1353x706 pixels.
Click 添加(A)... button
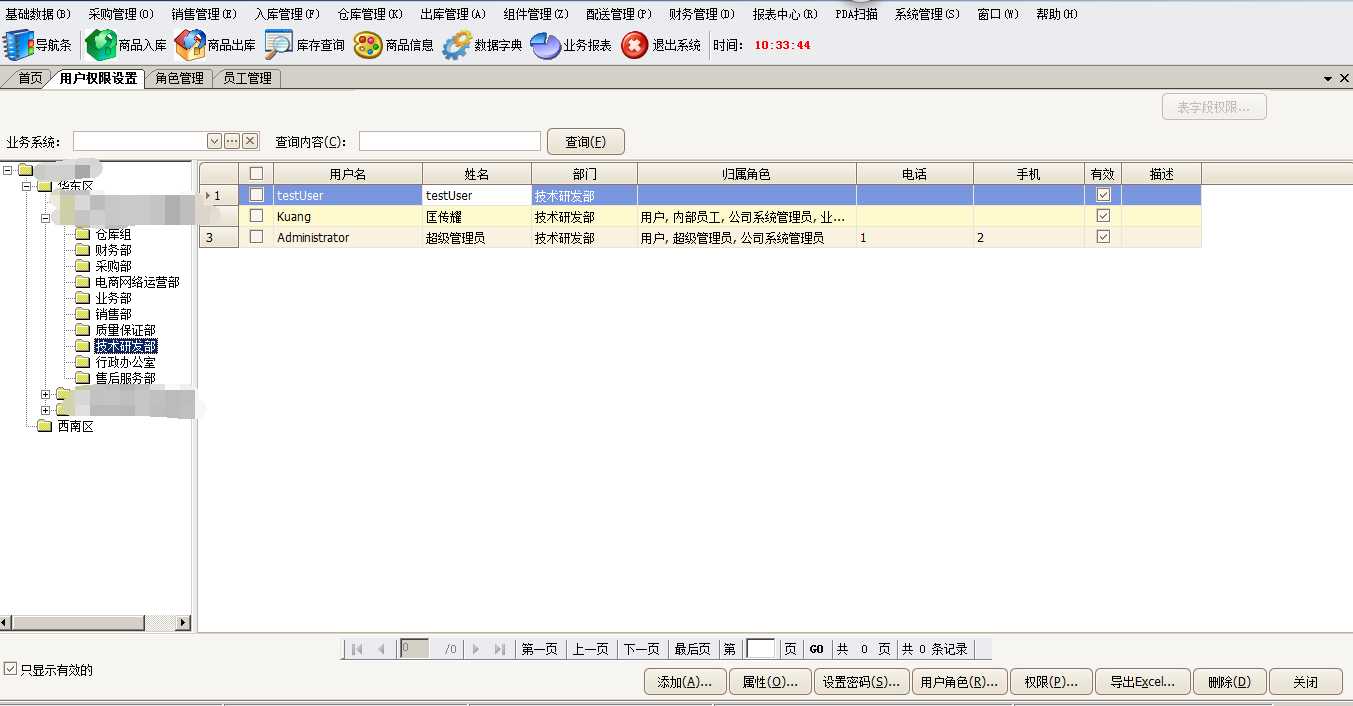pyautogui.click(x=685, y=682)
